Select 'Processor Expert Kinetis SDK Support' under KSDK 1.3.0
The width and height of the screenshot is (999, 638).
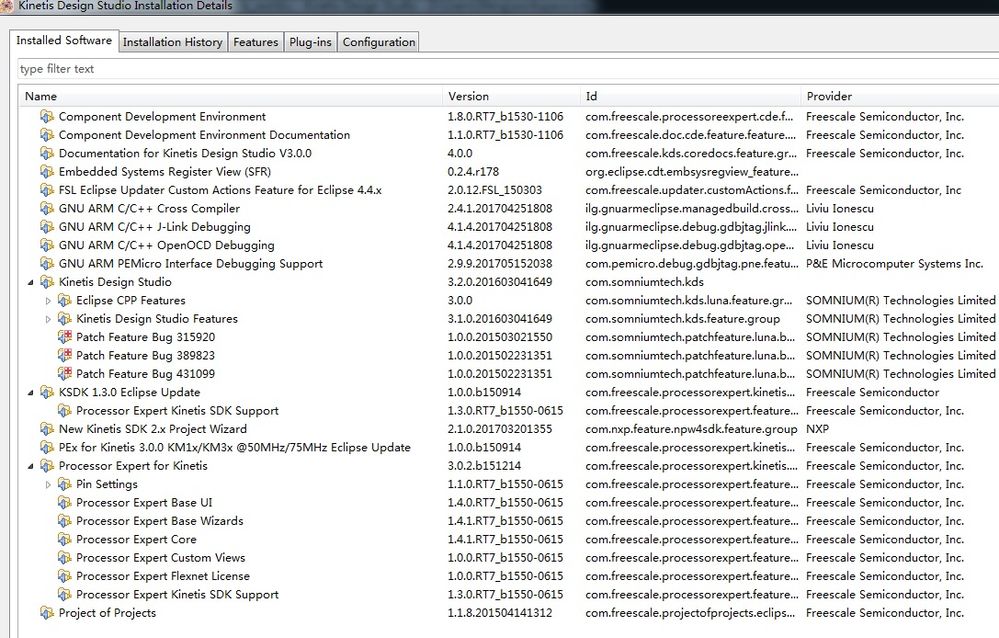(x=177, y=411)
